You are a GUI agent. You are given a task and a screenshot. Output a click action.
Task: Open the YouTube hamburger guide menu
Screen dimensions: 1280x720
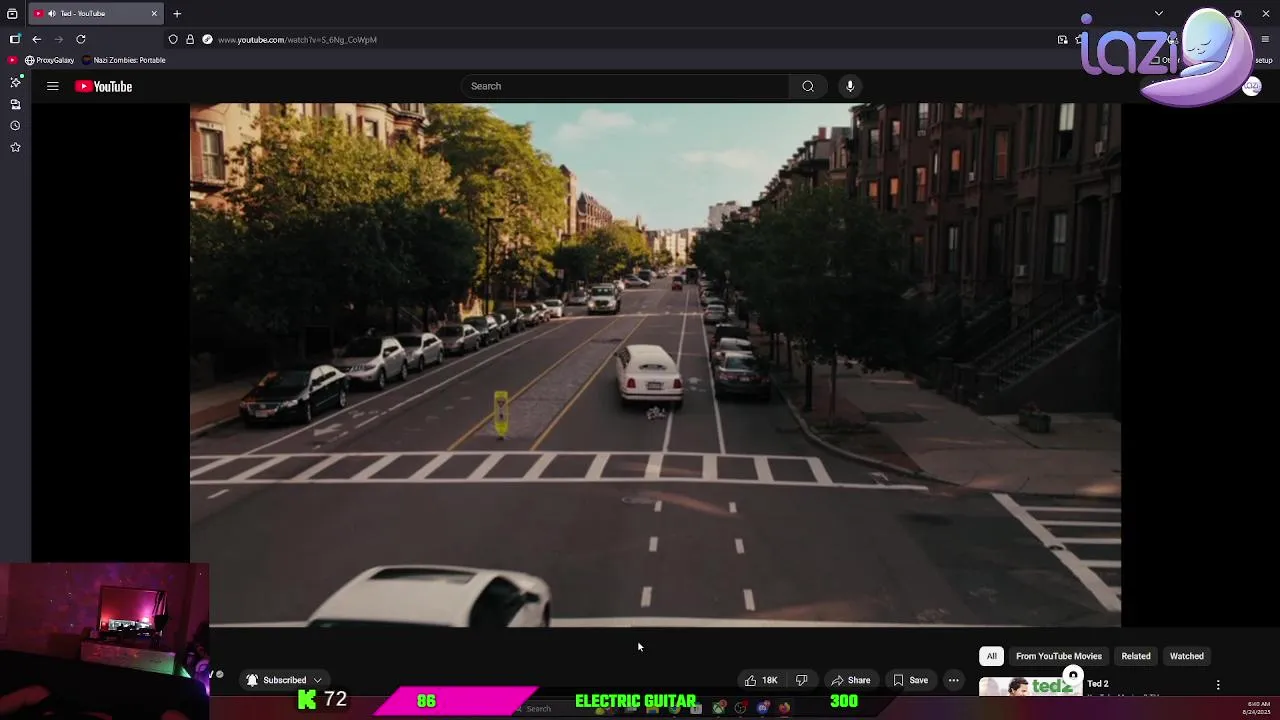point(53,86)
